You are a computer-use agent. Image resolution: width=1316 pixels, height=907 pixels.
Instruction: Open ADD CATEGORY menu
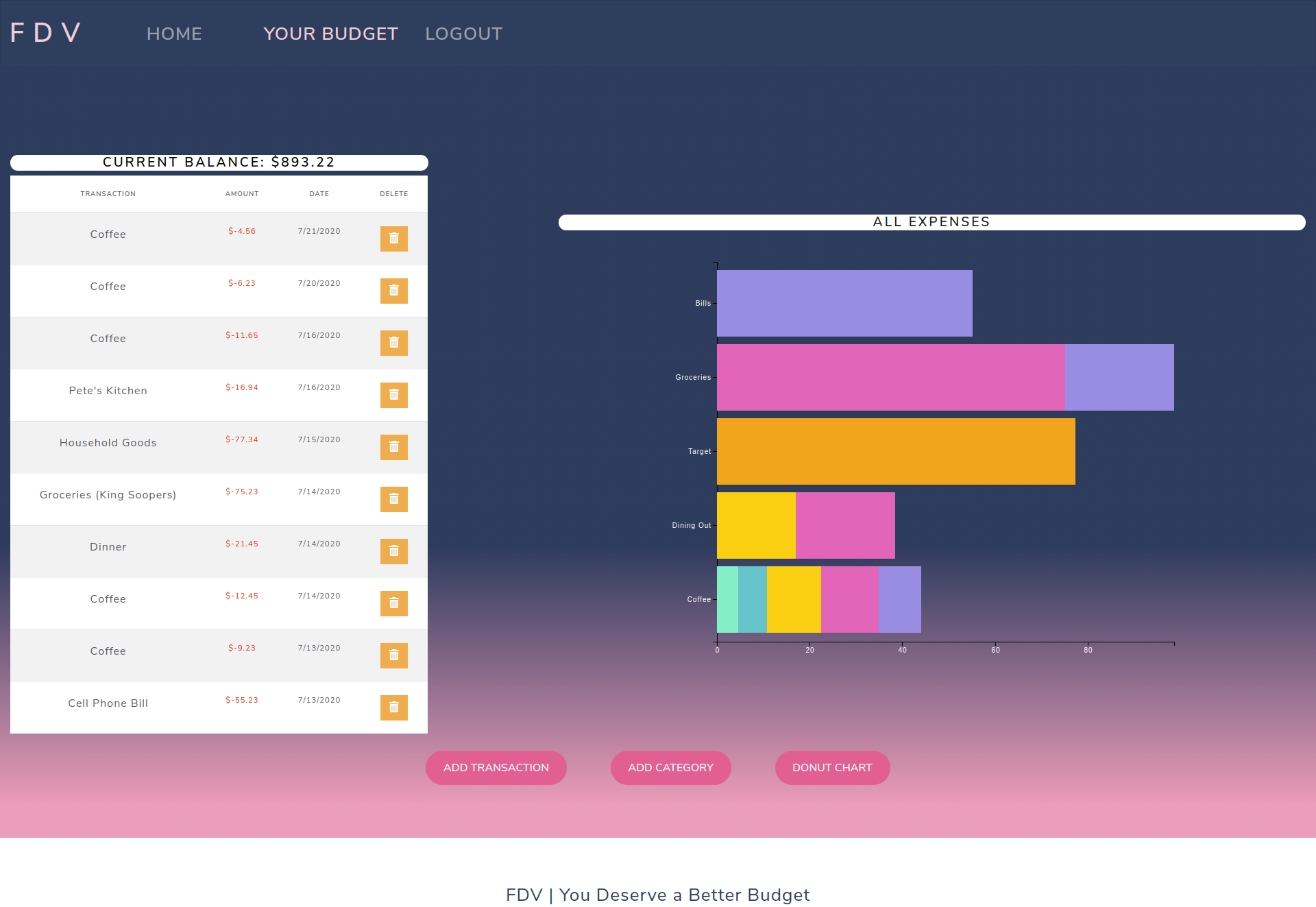[670, 768]
